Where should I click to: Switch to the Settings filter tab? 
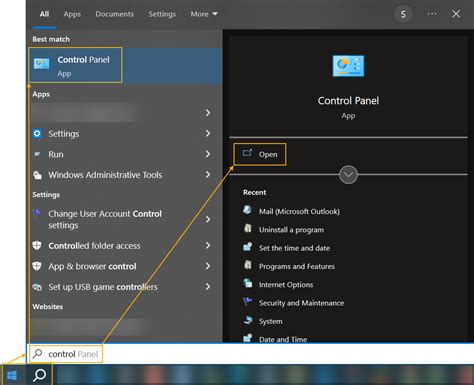click(x=162, y=14)
